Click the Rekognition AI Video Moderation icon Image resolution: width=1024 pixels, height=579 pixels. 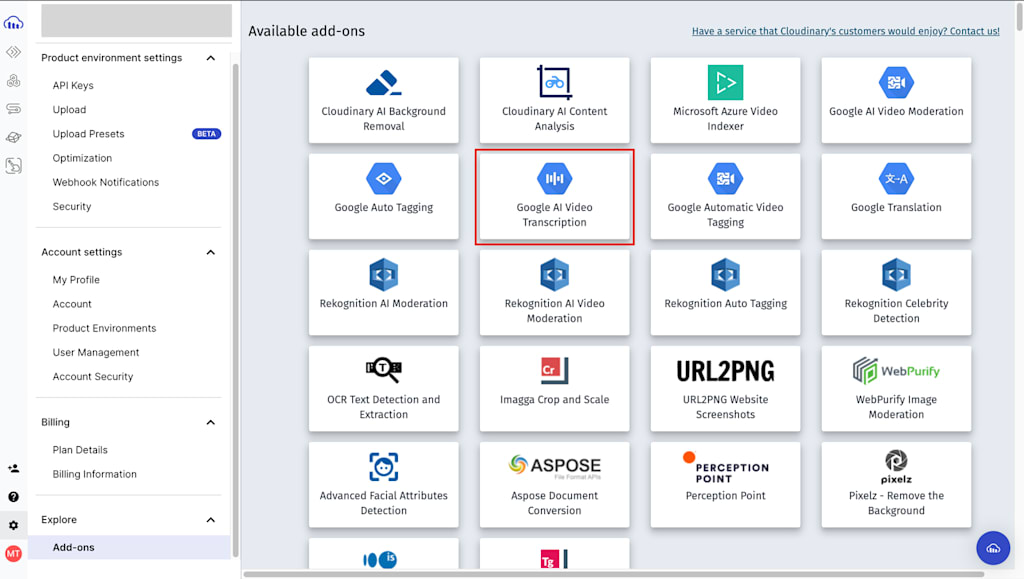(554, 275)
